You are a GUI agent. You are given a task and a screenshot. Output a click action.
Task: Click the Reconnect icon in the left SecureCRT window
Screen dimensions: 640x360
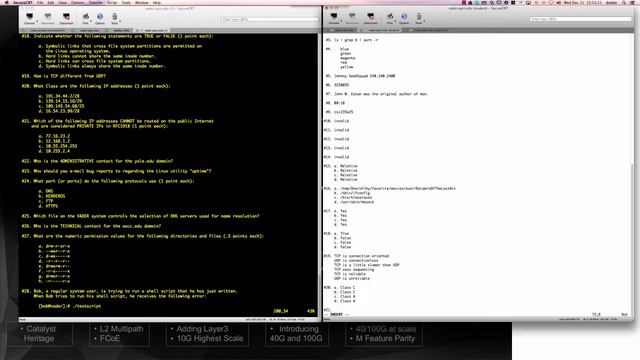[48, 17]
